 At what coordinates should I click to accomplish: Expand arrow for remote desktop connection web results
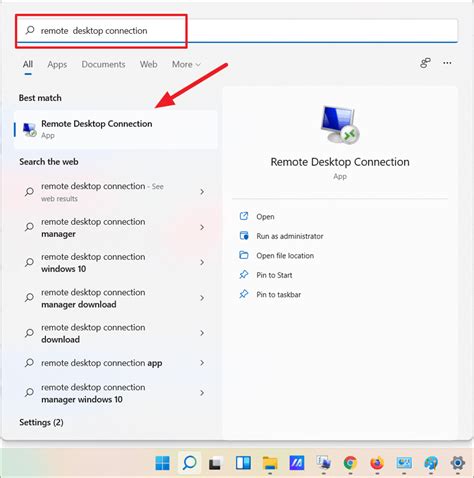click(x=202, y=192)
